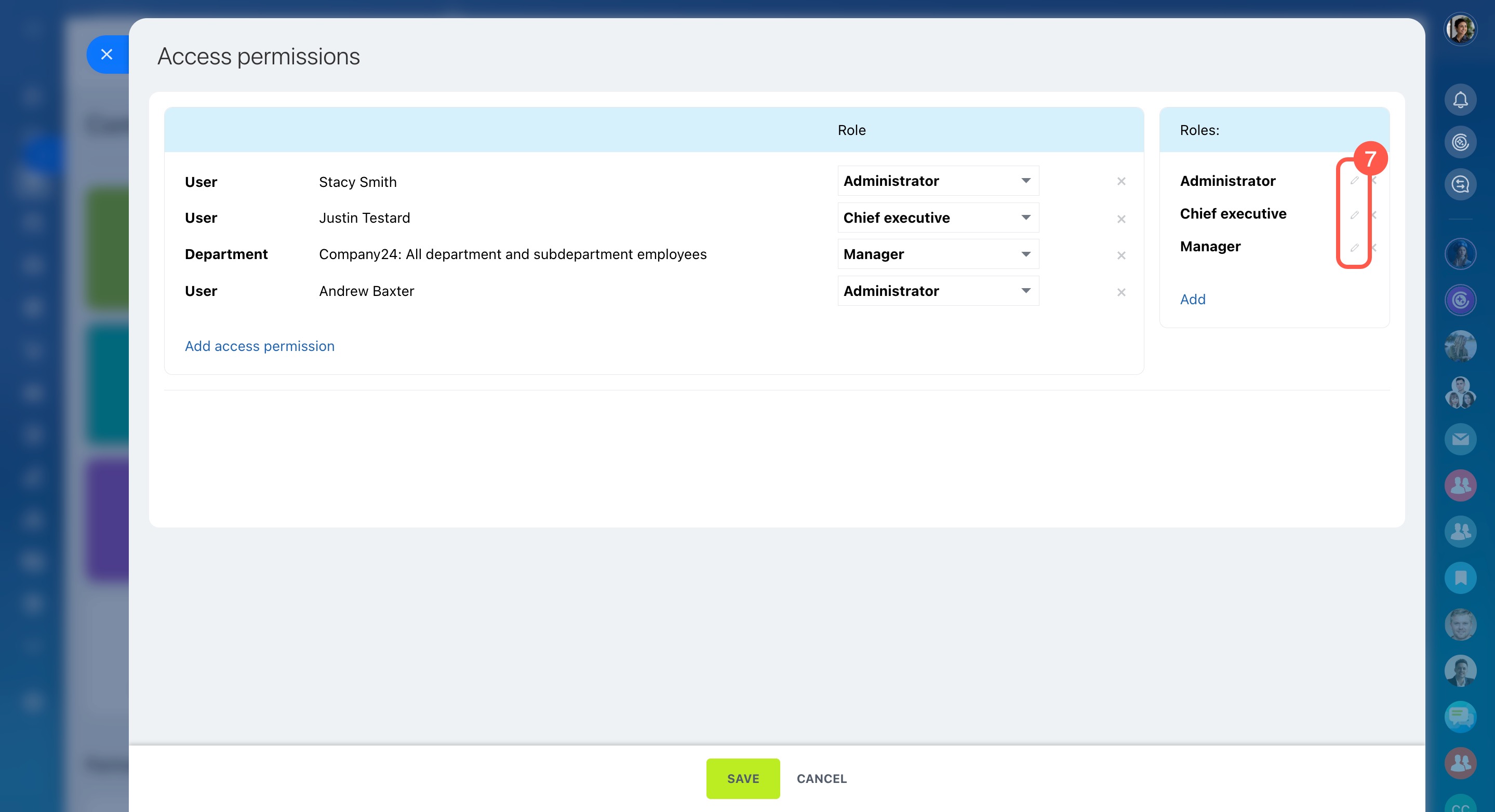Image resolution: width=1495 pixels, height=812 pixels.
Task: Change Andrew Baxter's Administrator role dropdown
Action: coord(937,291)
